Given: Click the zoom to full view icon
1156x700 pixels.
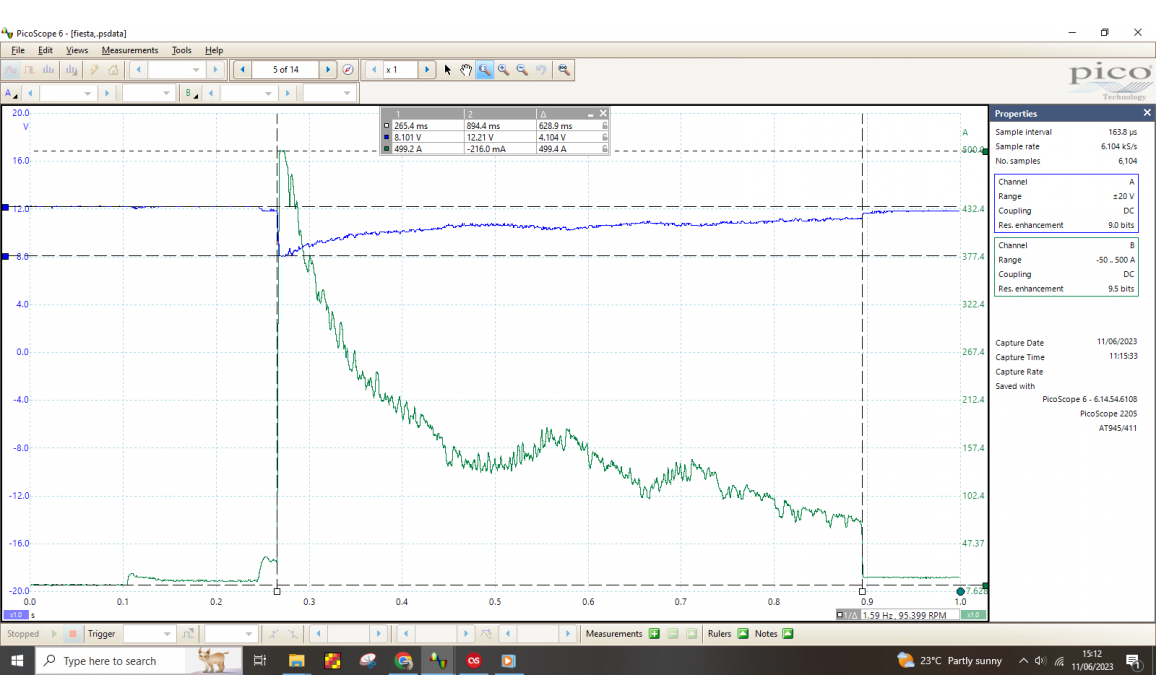Looking at the screenshot, I should 564,70.
